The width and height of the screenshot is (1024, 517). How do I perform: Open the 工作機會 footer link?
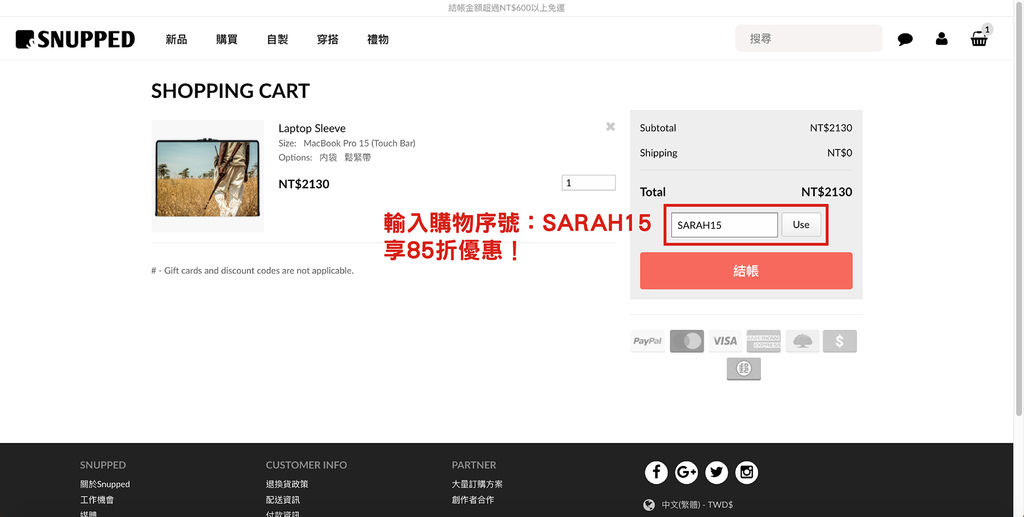tap(97, 500)
